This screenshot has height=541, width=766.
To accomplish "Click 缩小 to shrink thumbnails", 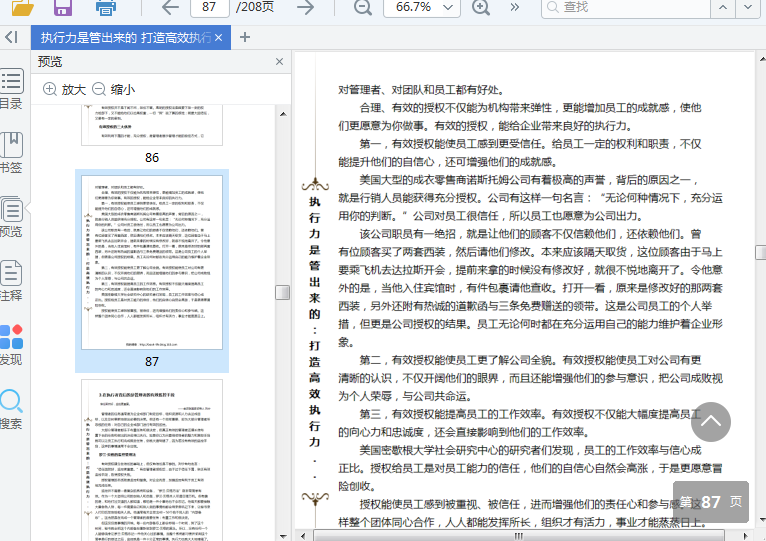I will [114, 89].
